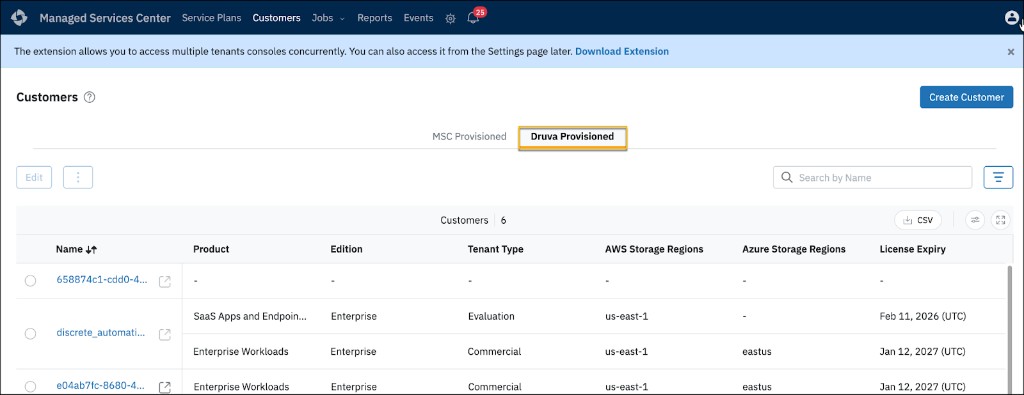Open discrete_automati tenant console icon

coord(165,334)
